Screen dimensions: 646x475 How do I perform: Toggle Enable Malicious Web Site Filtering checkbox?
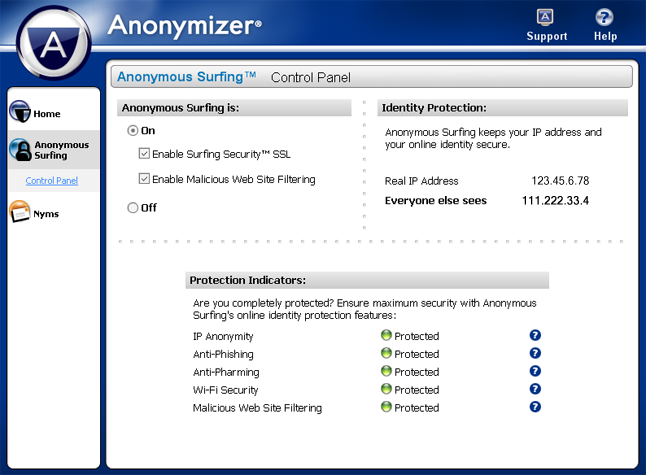pyautogui.click(x=144, y=180)
